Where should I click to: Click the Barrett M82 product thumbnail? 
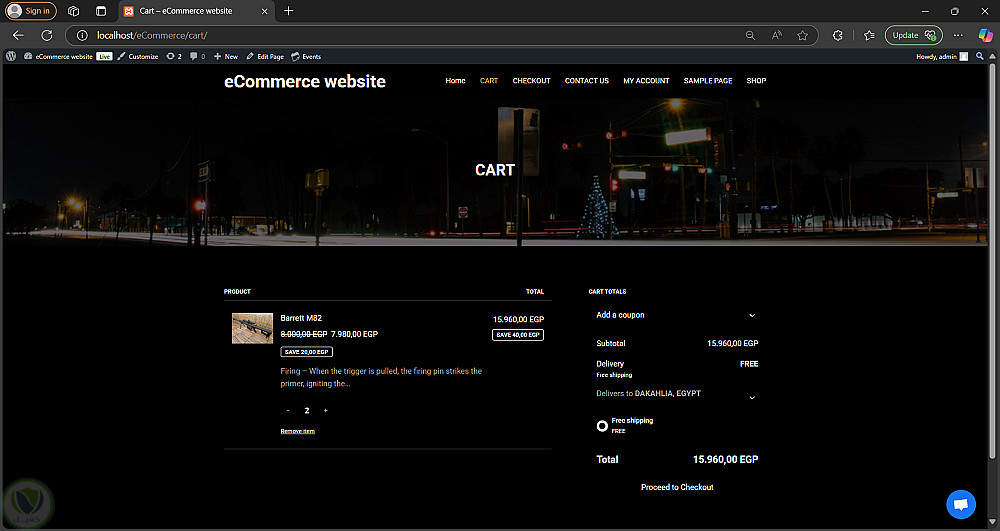pos(252,329)
